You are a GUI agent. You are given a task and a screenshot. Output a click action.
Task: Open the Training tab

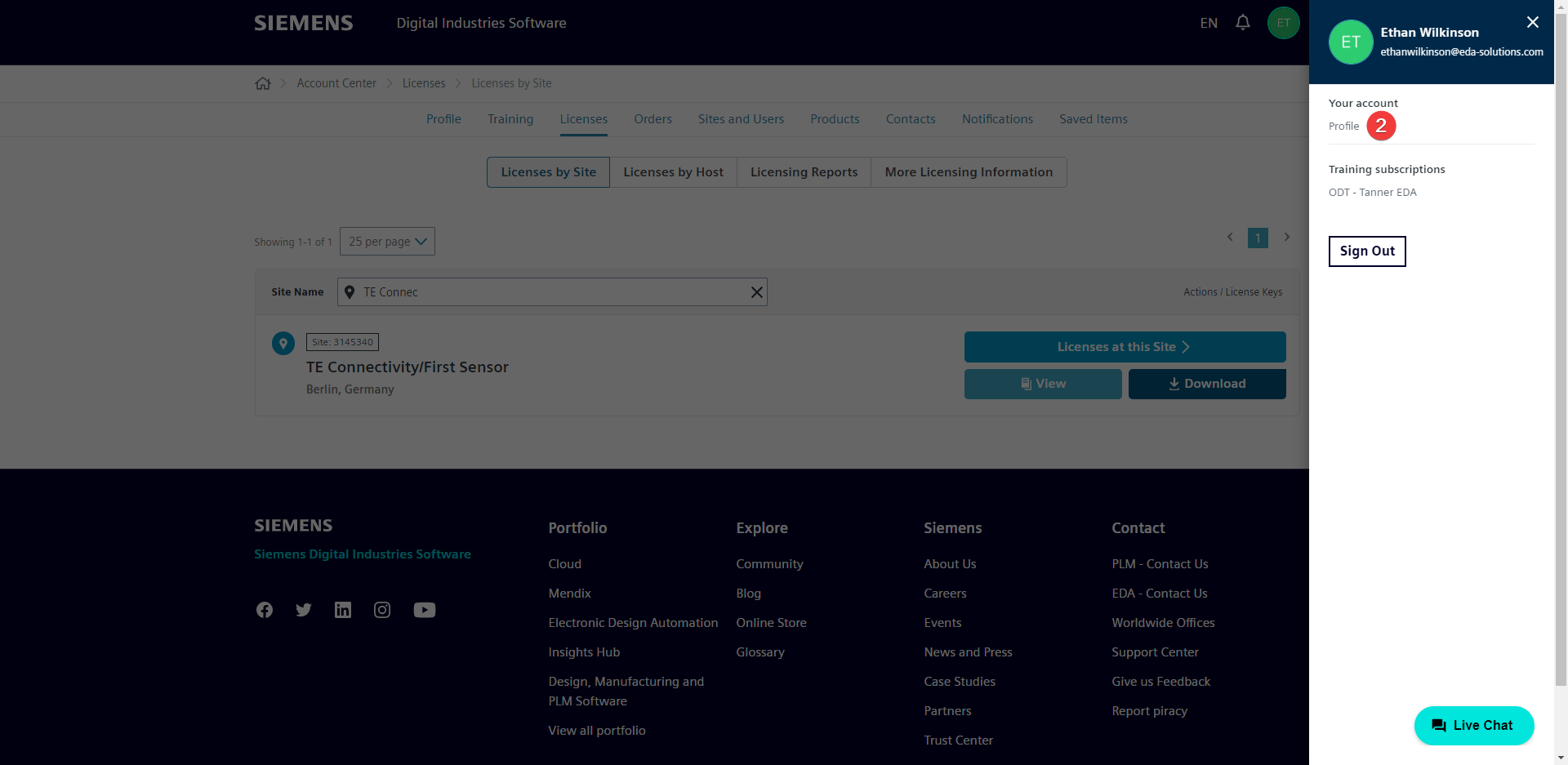[510, 119]
